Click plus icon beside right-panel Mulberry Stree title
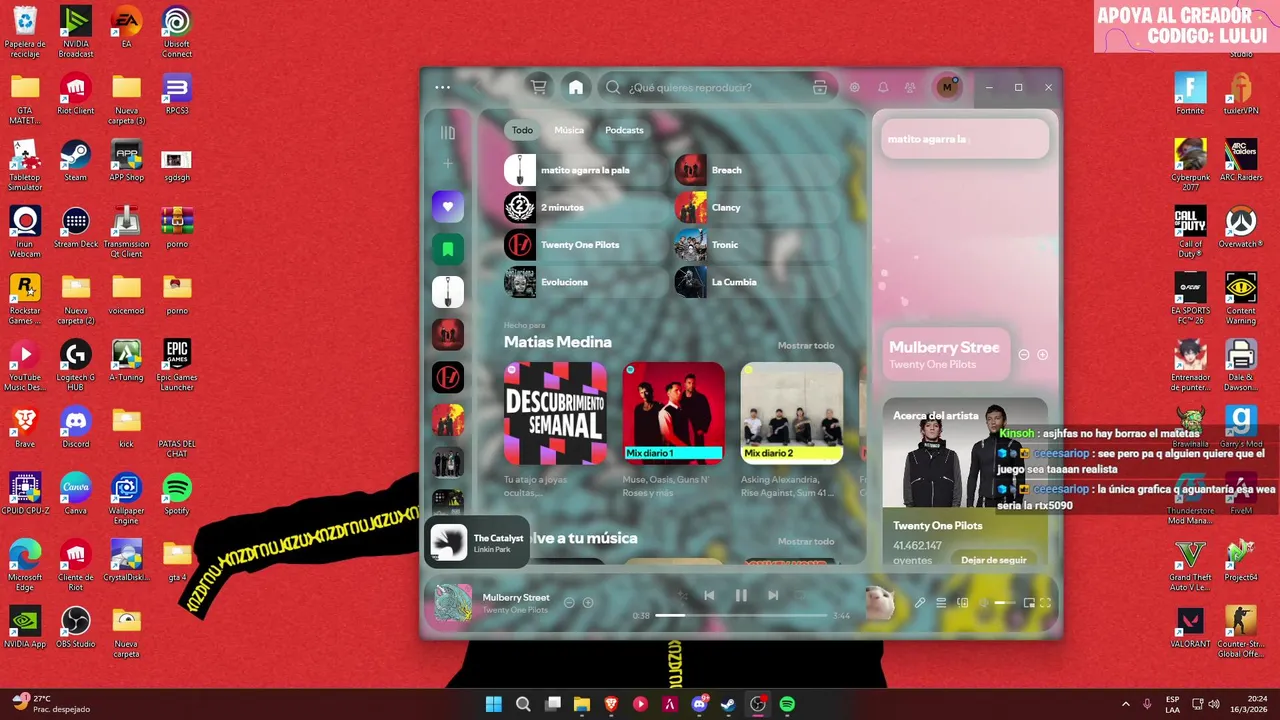Viewport: 1280px width, 720px height. click(x=1042, y=355)
